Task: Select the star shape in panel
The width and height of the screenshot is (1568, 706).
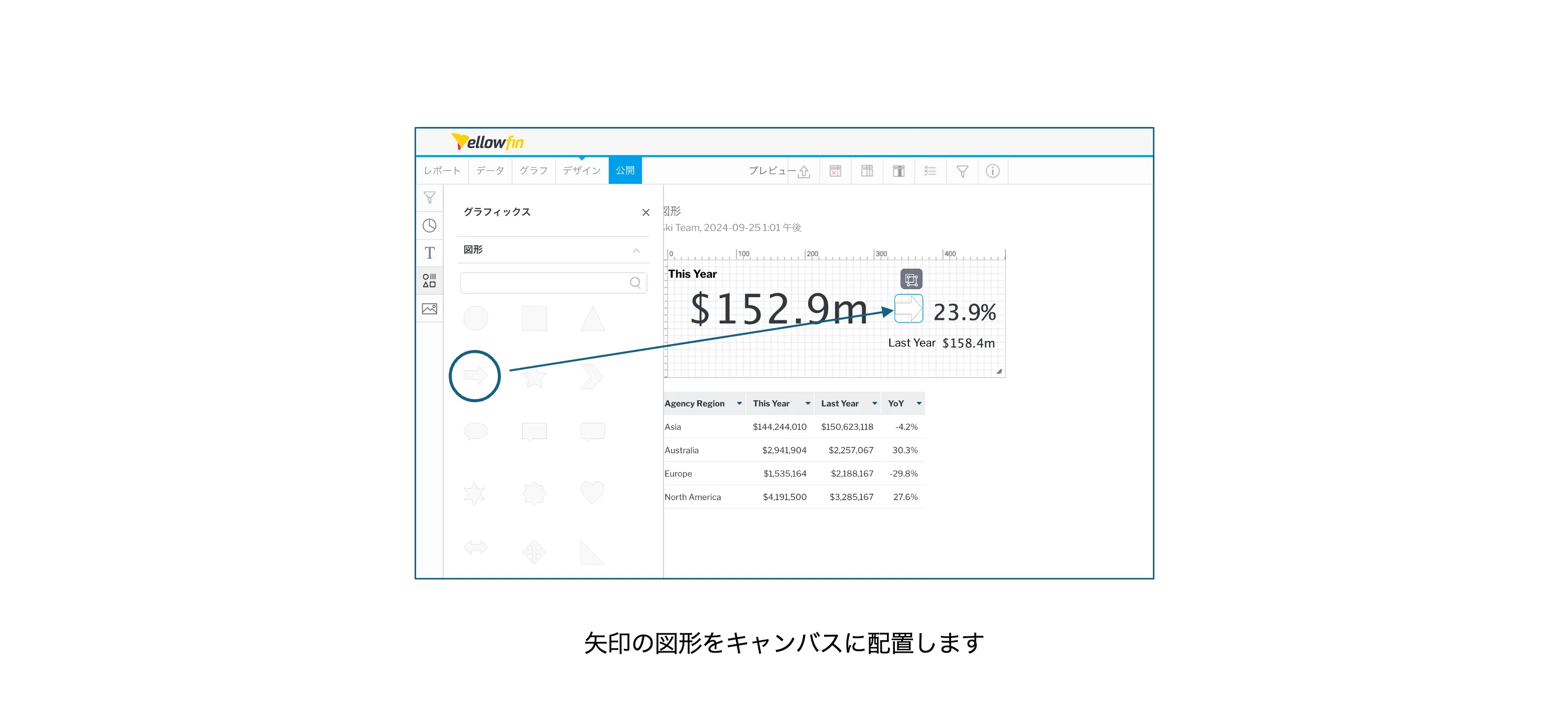Action: pyautogui.click(x=534, y=377)
